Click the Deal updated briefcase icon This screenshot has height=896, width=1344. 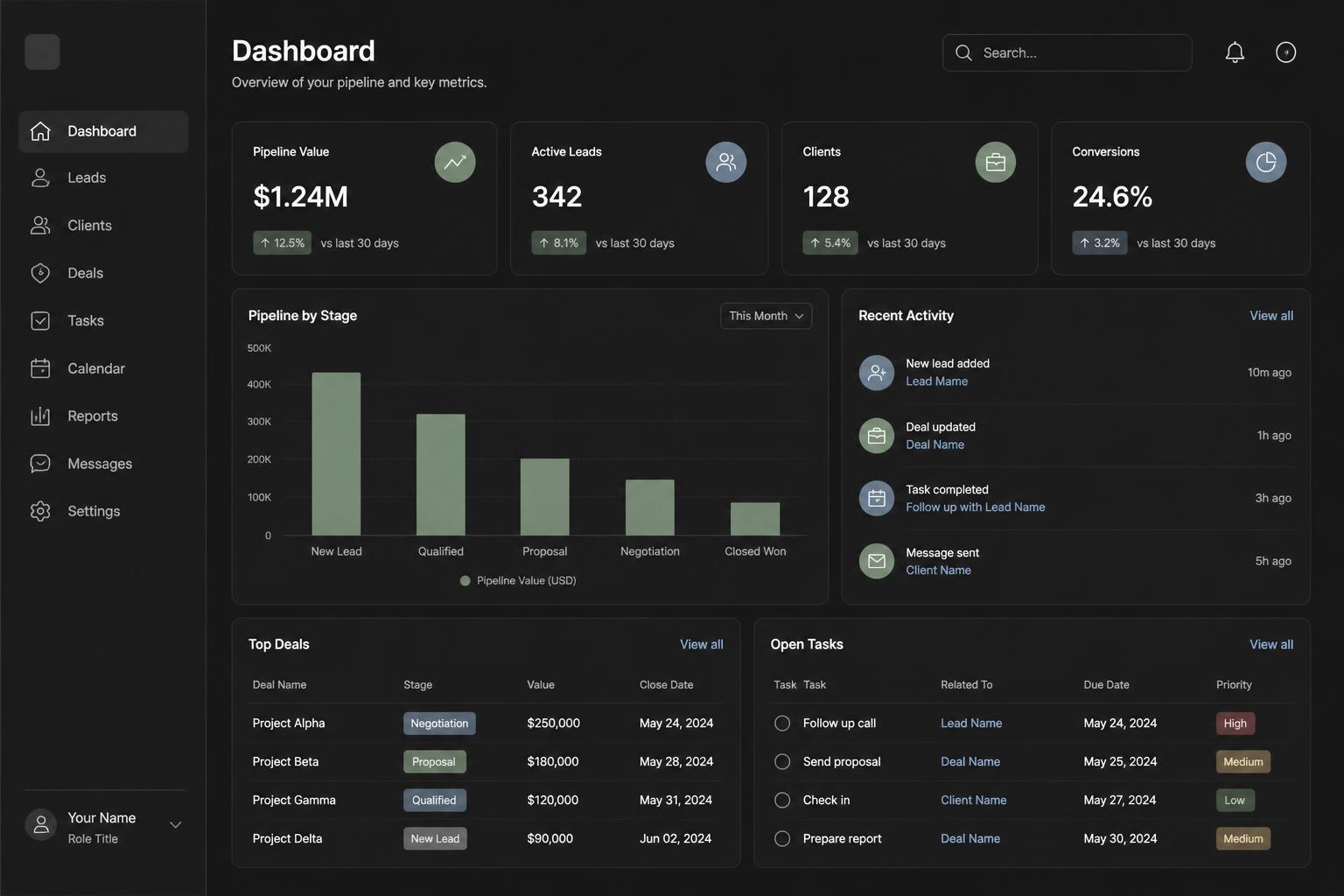[876, 436]
